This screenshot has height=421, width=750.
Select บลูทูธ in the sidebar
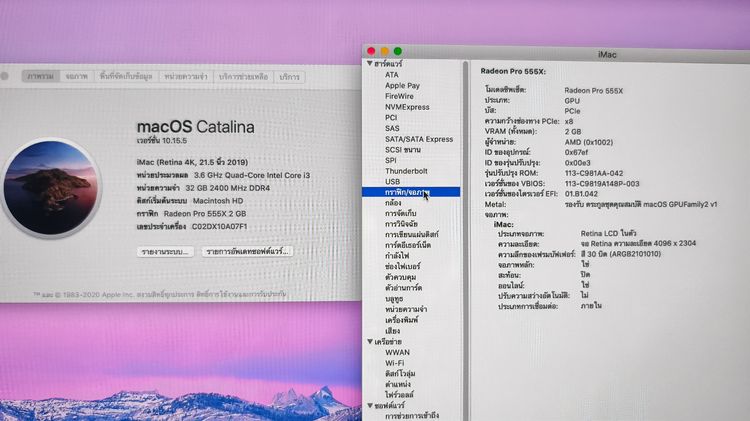[x=394, y=299]
